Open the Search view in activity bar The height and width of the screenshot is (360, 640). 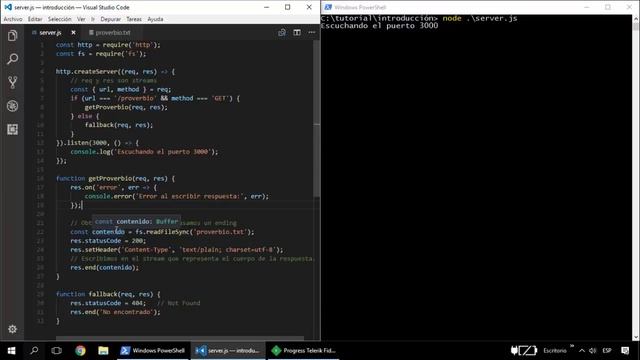(12, 59)
